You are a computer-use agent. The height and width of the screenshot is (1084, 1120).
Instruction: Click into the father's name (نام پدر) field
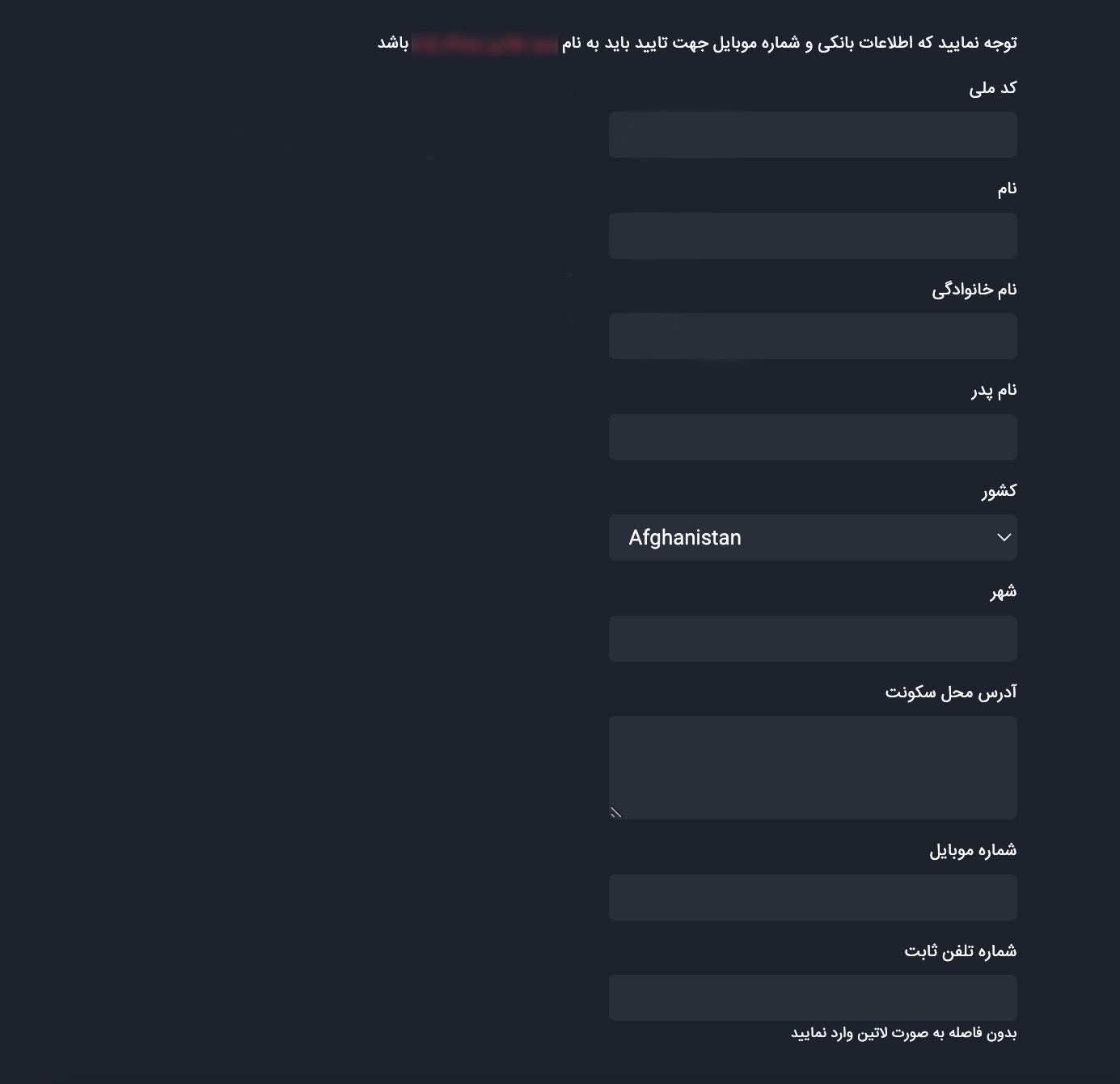coord(812,438)
